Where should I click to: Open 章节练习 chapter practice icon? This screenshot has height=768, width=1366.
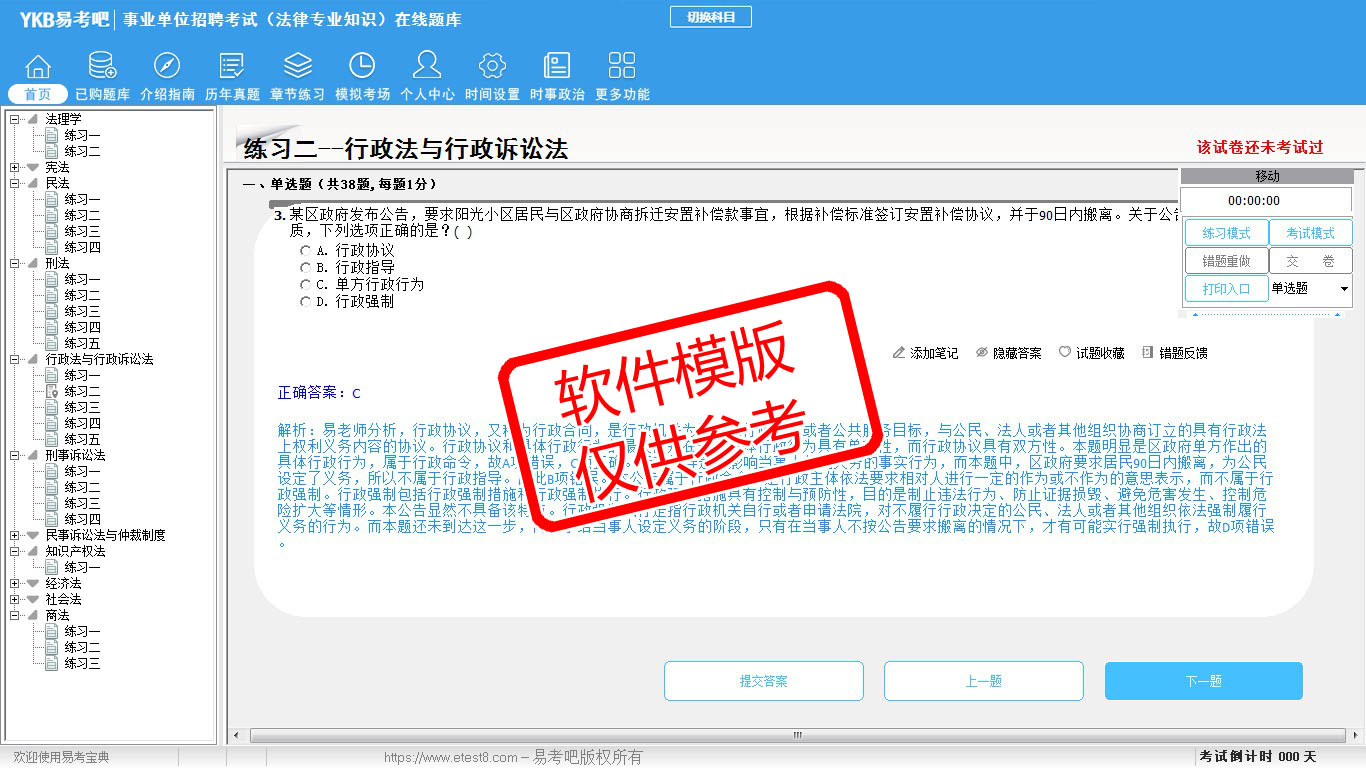click(x=297, y=67)
